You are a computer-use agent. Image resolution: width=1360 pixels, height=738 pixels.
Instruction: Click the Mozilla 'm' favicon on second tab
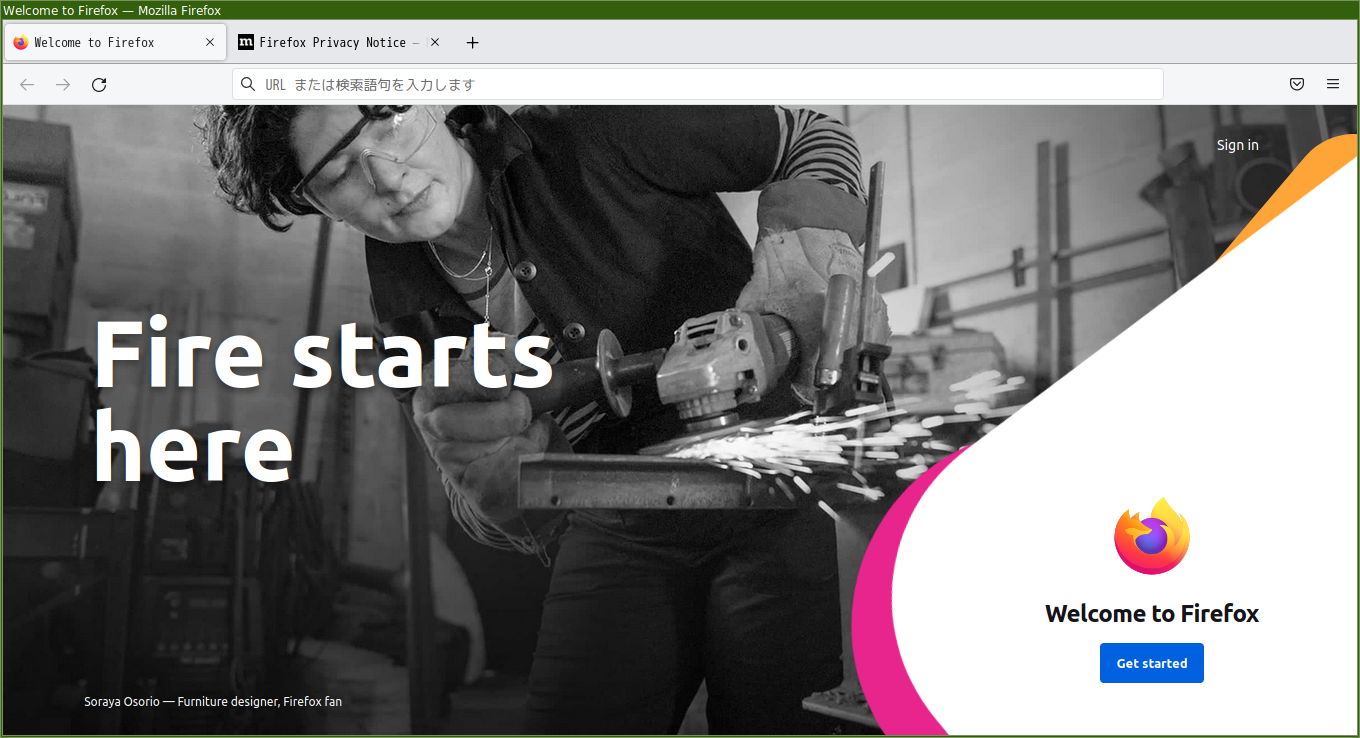point(246,42)
